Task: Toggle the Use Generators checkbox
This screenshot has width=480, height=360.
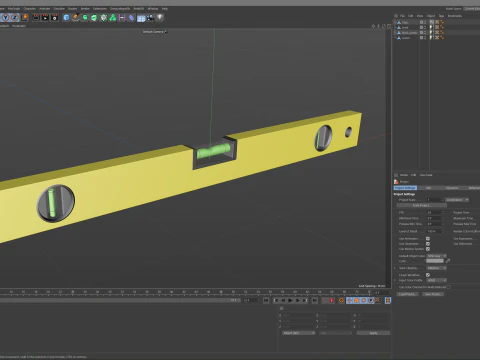Action: pyautogui.click(x=428, y=244)
